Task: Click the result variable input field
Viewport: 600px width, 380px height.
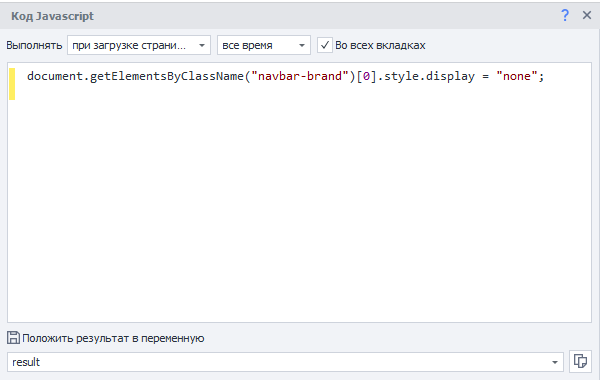Action: point(285,362)
